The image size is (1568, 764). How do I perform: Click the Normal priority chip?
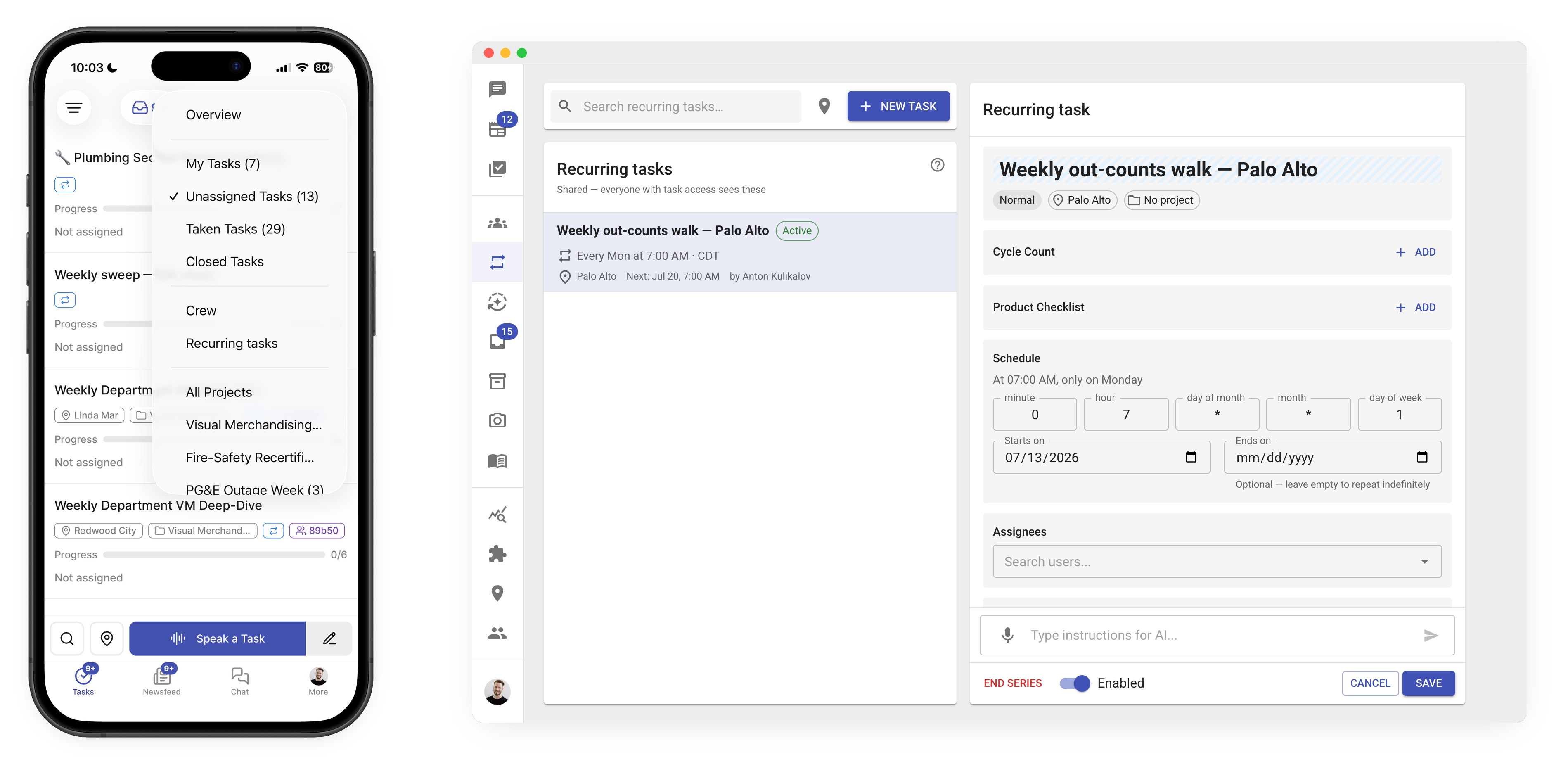(1016, 200)
